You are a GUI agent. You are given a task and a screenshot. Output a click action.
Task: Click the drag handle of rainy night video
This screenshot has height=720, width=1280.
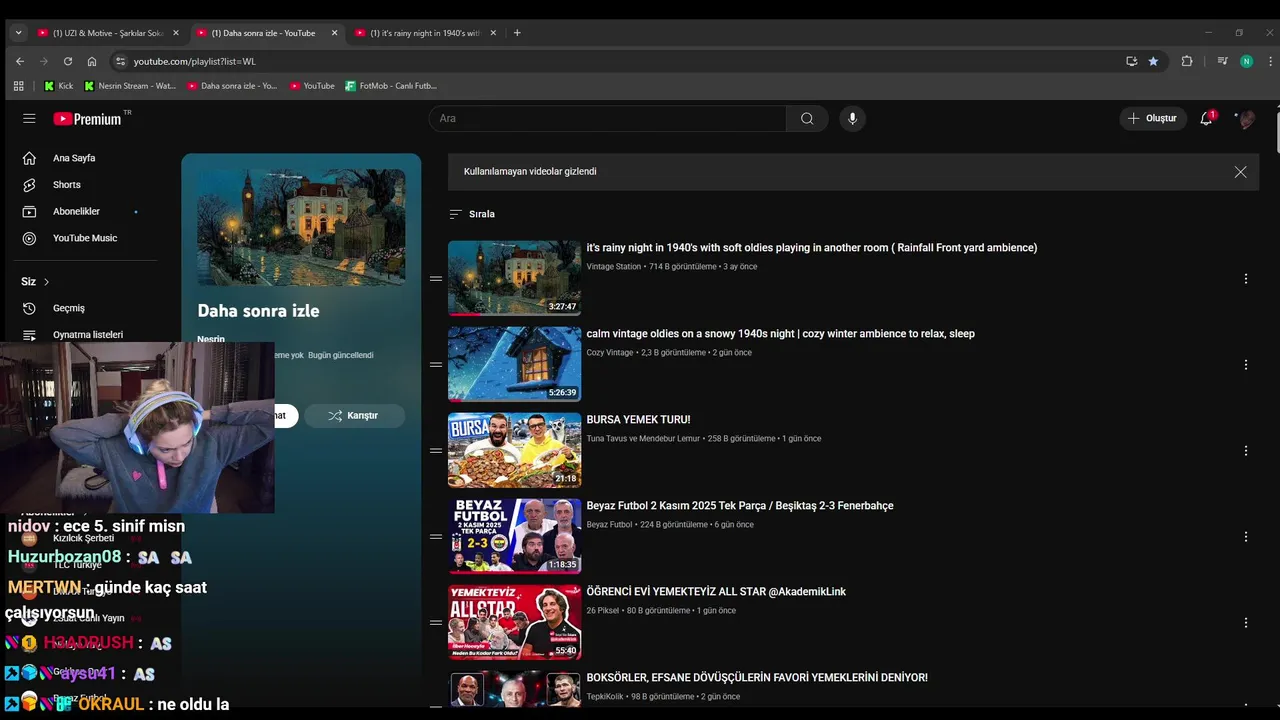pyautogui.click(x=436, y=279)
